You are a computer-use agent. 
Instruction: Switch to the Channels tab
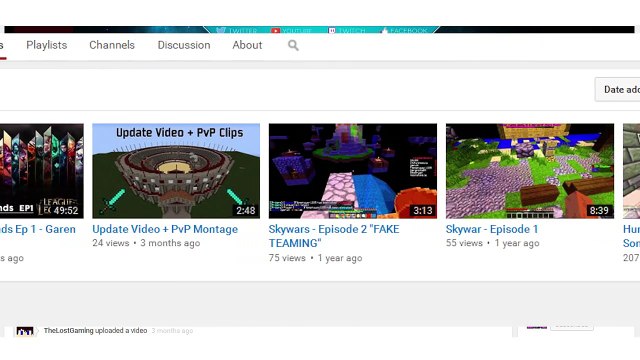[112, 45]
